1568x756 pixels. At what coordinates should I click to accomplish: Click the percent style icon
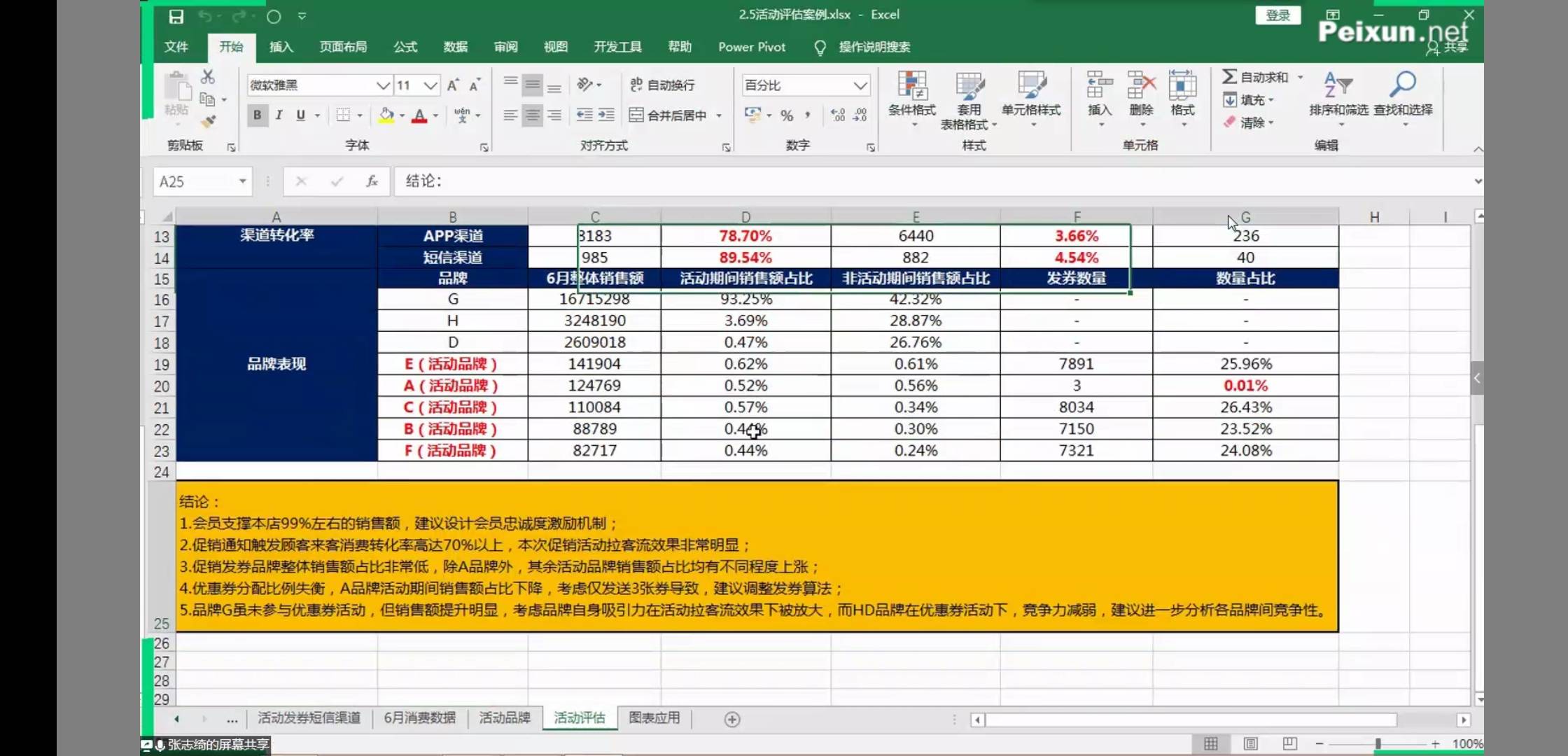[x=787, y=115]
